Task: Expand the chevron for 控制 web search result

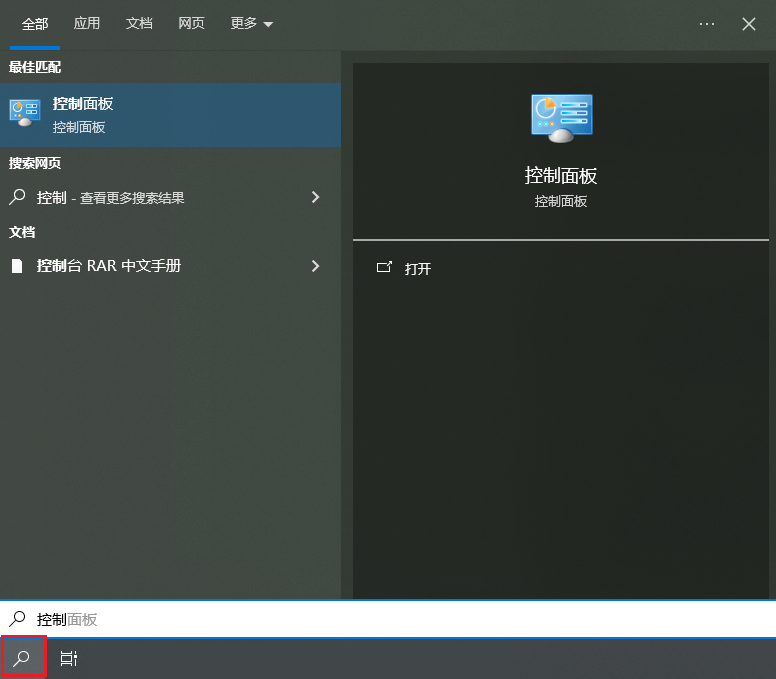Action: [315, 198]
